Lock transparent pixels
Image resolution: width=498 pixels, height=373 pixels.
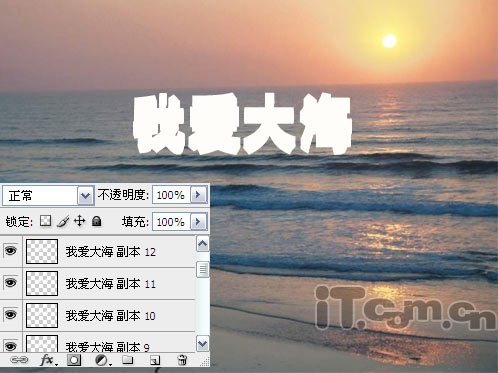[45, 221]
